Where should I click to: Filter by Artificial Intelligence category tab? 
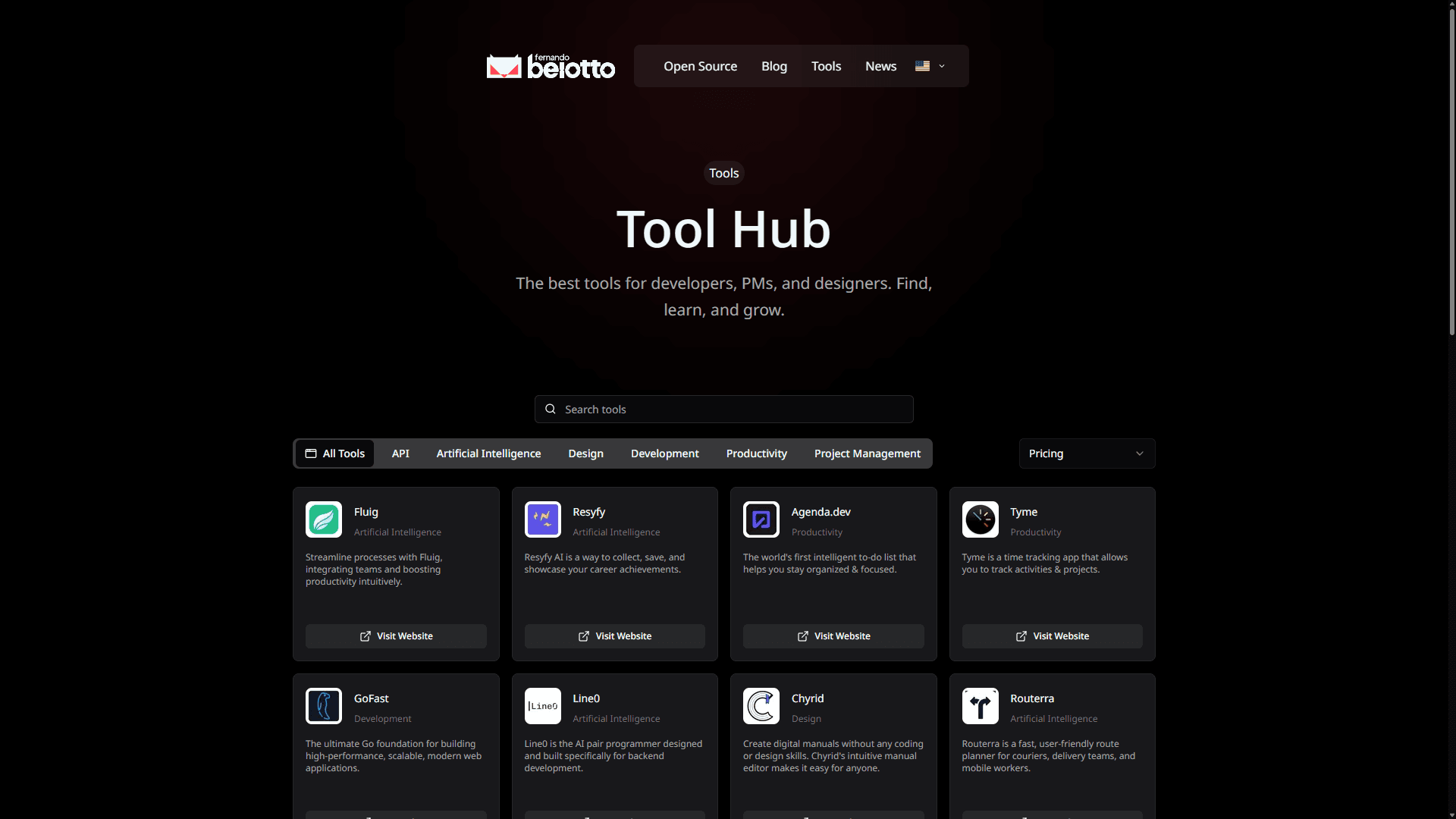point(488,453)
